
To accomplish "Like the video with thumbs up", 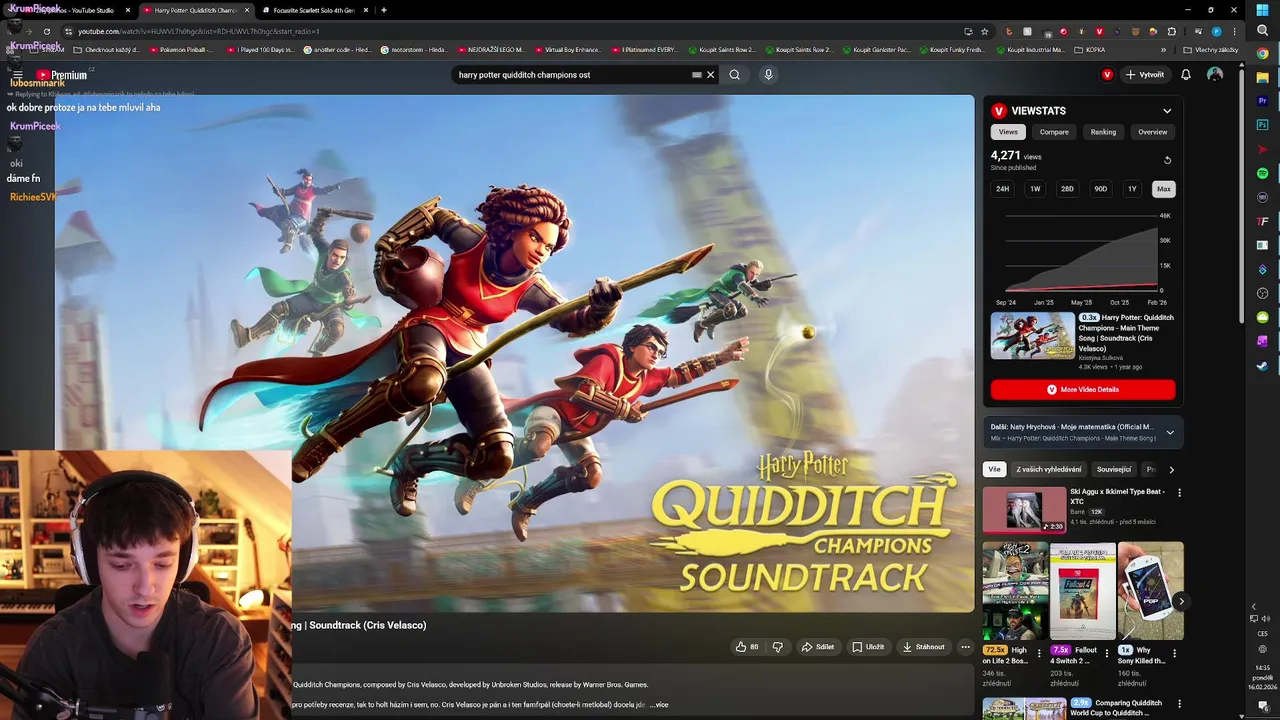I will [747, 647].
